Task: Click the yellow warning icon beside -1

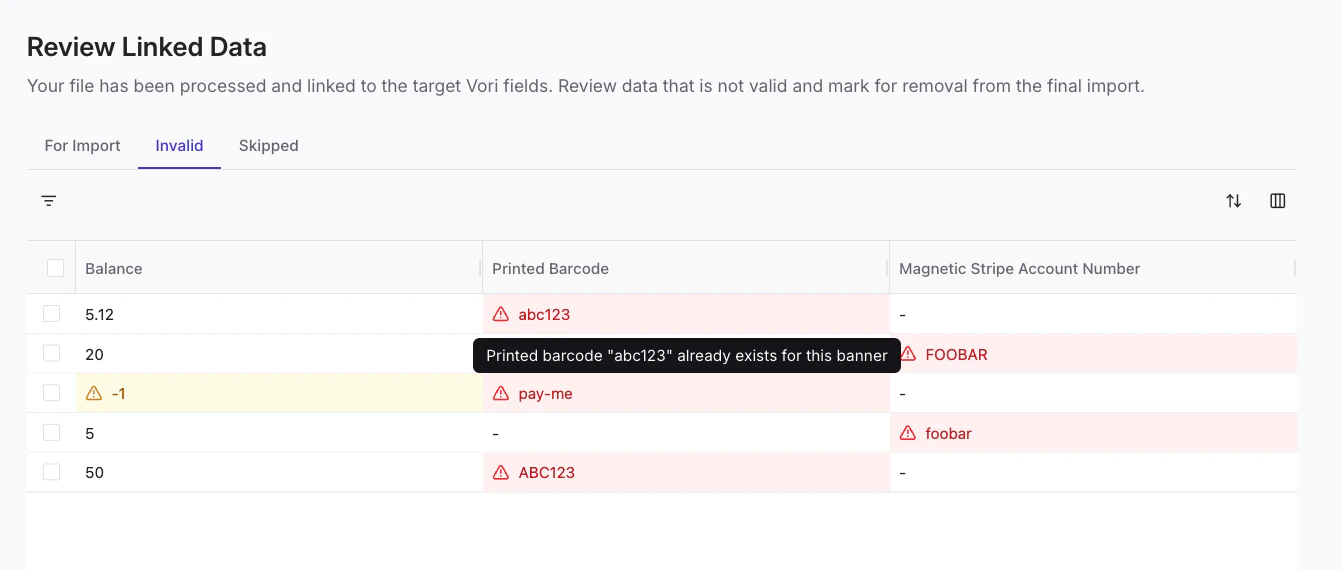Action: tap(94, 394)
